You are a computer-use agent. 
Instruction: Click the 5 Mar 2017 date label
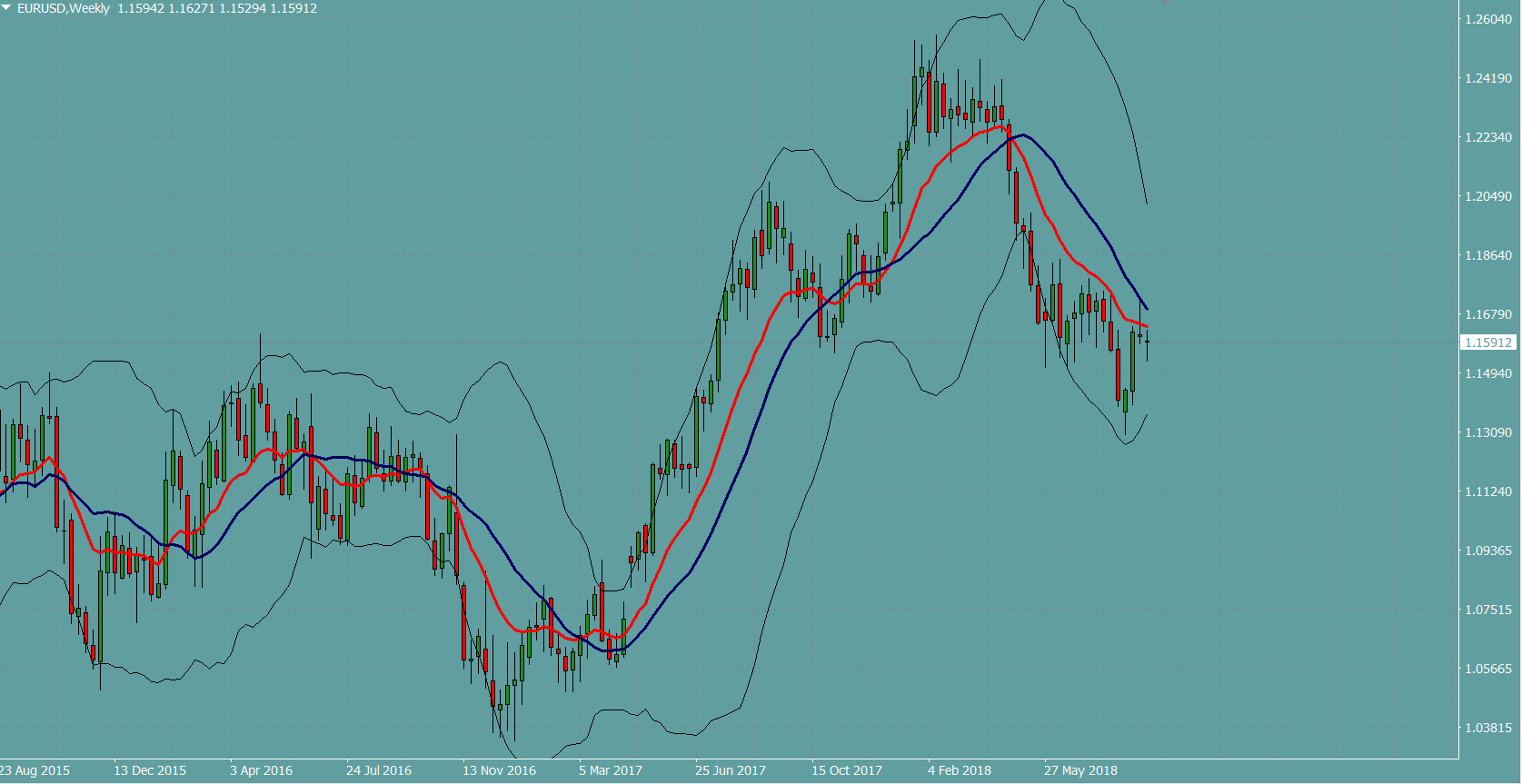[x=611, y=770]
